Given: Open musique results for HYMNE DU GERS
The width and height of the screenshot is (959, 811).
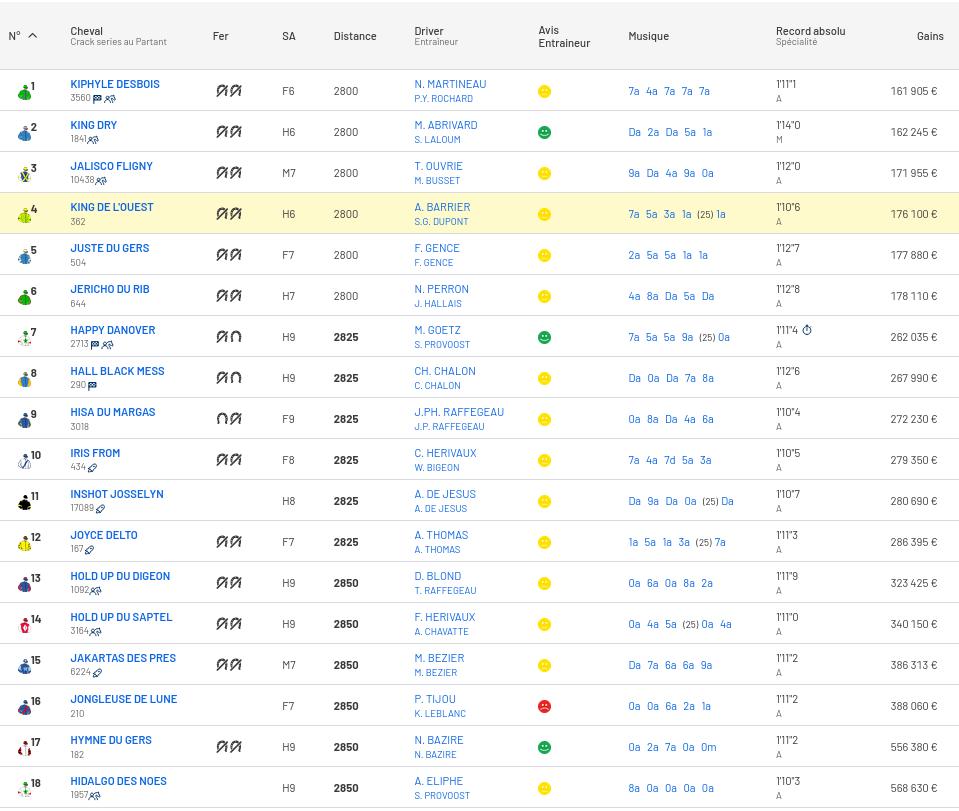Looking at the screenshot, I should [x=672, y=747].
